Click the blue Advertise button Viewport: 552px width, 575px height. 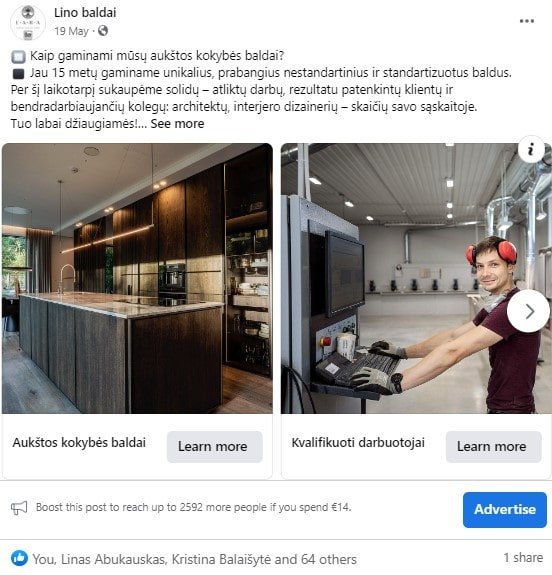505,510
